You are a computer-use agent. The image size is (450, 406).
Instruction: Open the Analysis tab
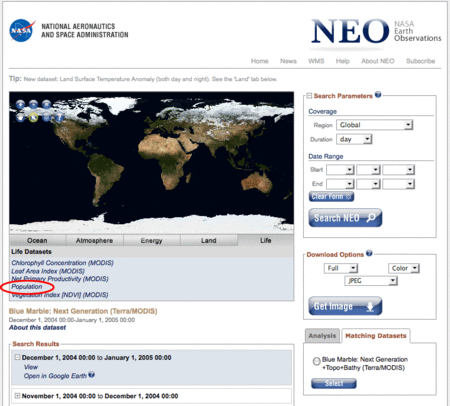322,336
